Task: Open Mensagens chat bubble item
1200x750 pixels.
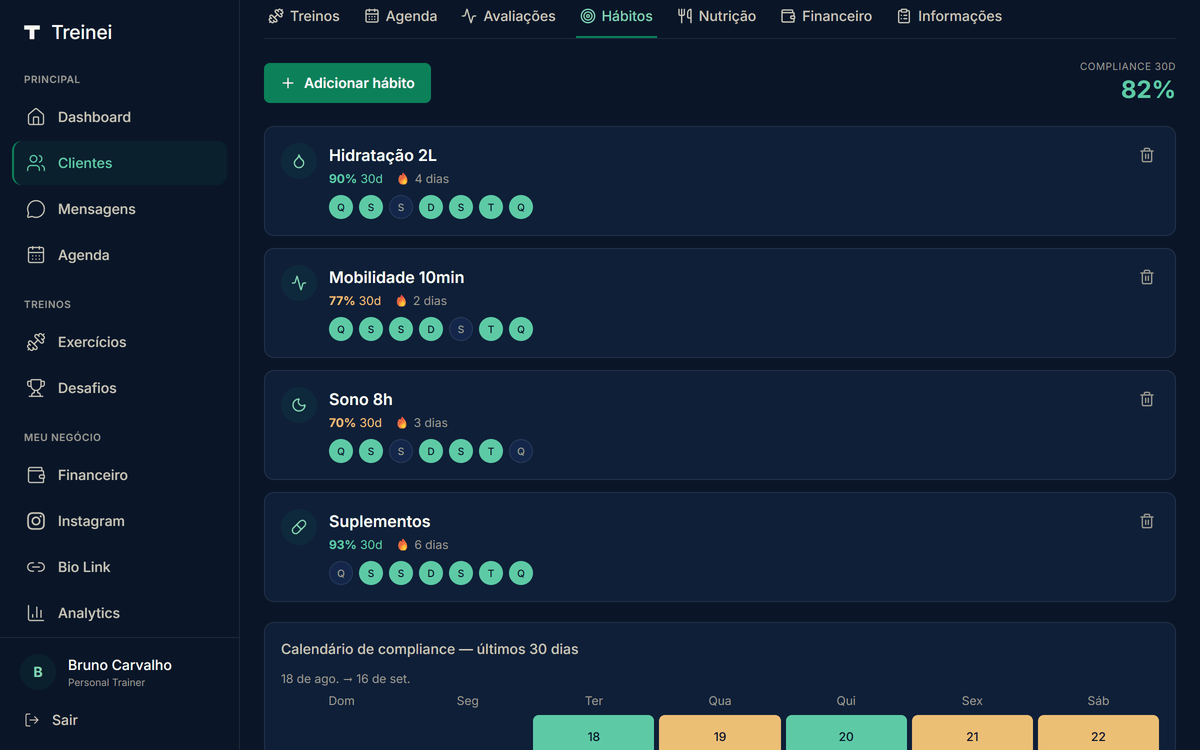Action: (x=119, y=209)
